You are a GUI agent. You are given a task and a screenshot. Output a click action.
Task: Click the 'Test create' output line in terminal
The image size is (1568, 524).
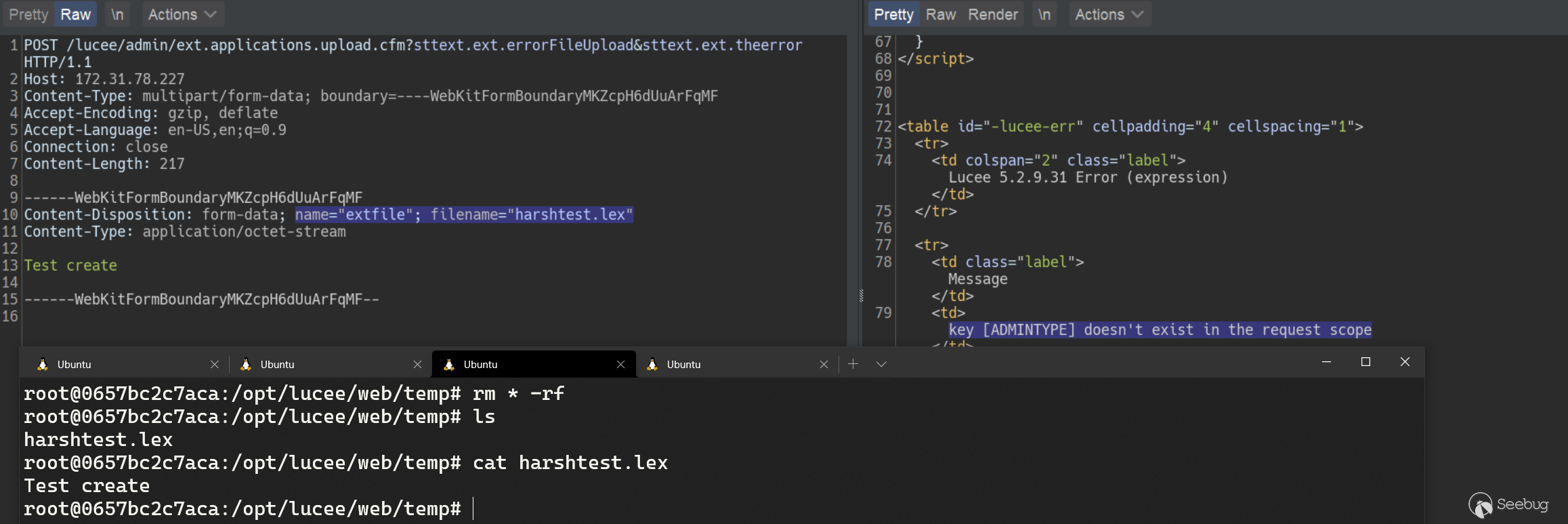(x=87, y=485)
